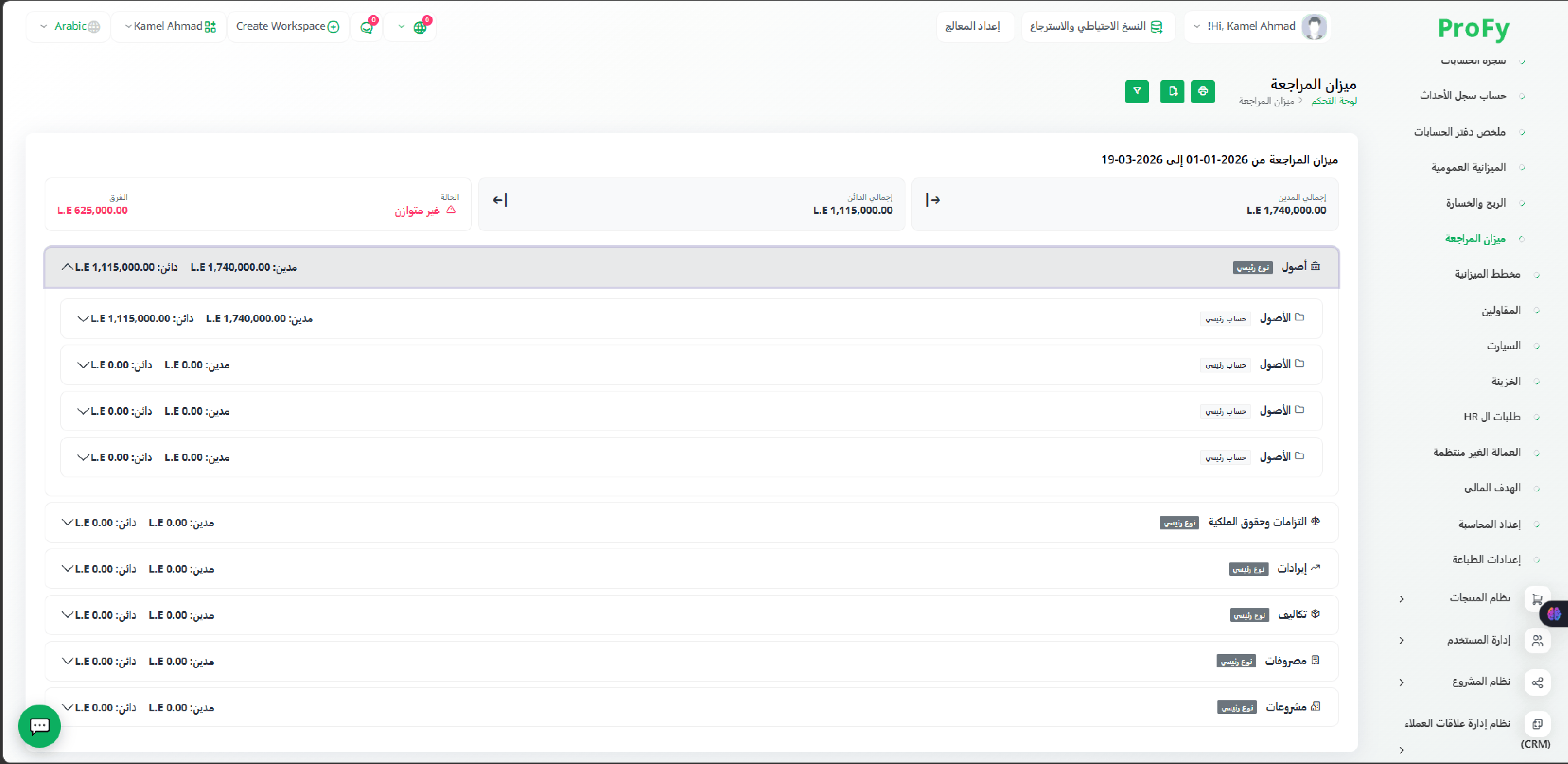Click the غير متوازن status text

(417, 210)
